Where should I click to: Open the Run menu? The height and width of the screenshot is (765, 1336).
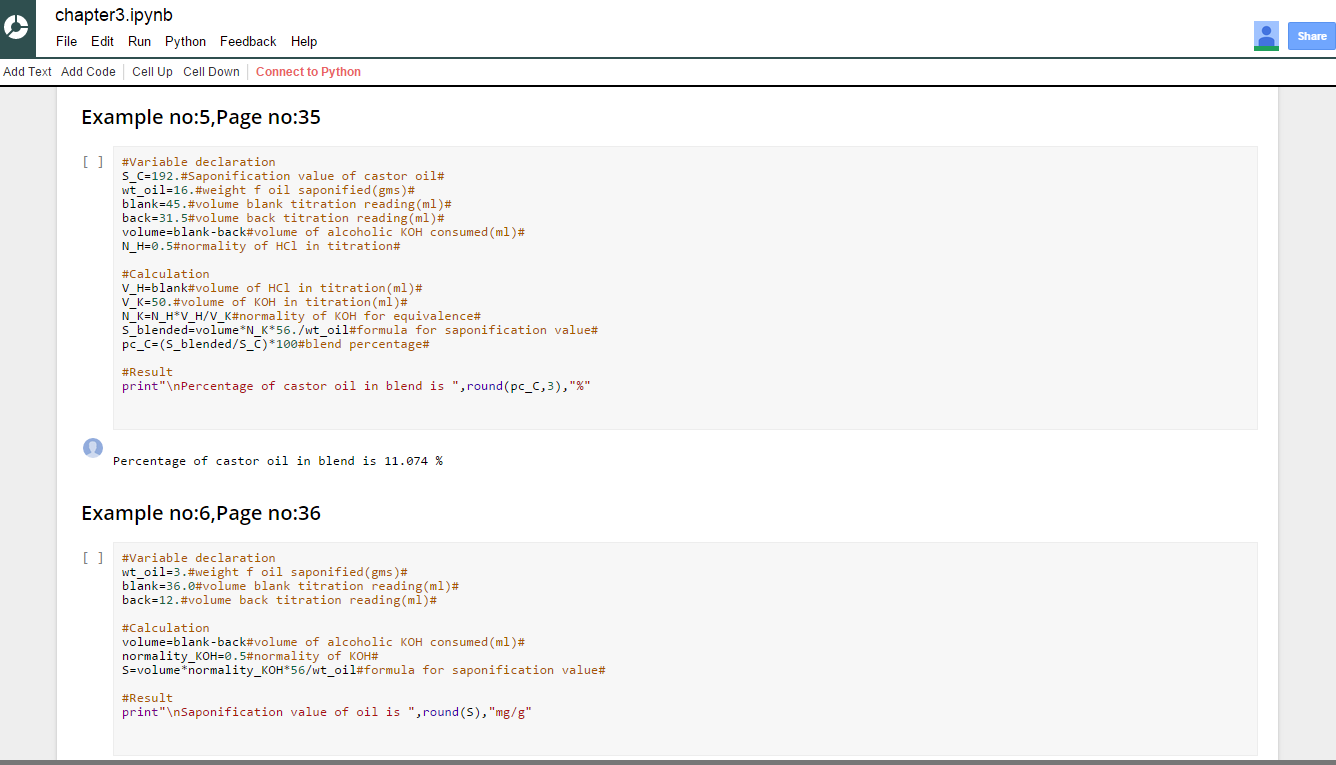point(139,41)
